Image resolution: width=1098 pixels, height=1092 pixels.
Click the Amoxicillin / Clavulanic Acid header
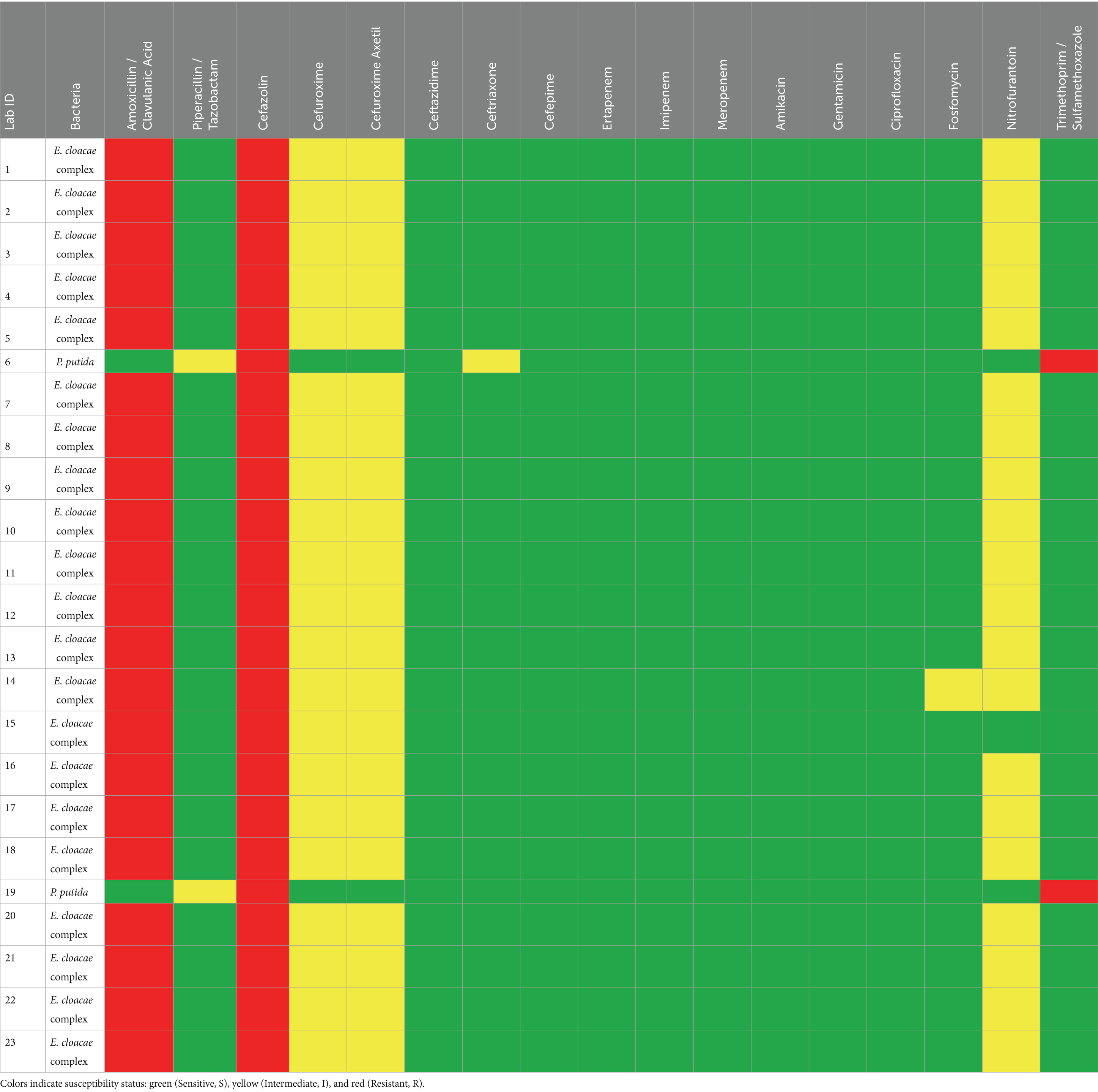(139, 69)
